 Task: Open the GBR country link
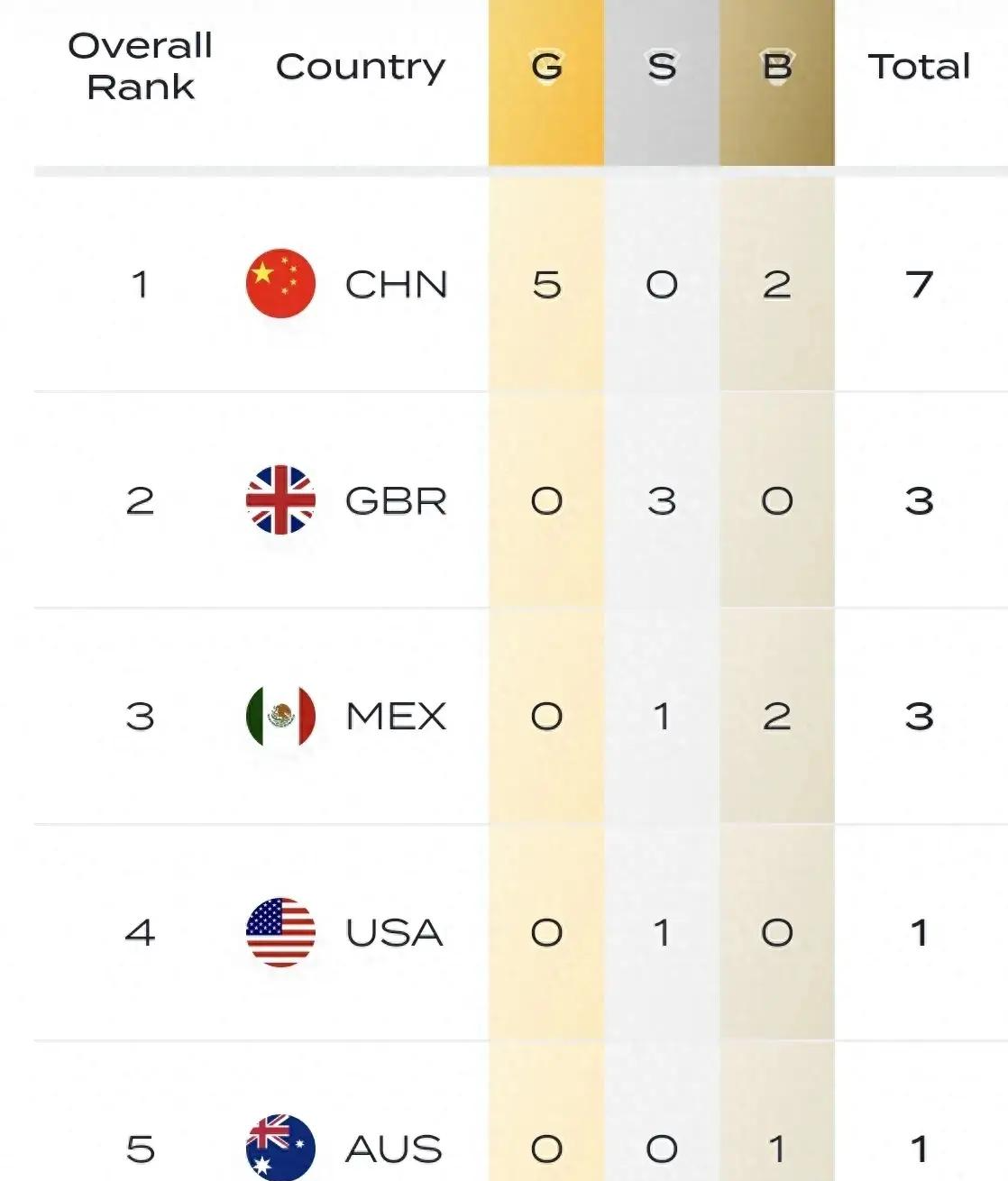pyautogui.click(x=396, y=501)
